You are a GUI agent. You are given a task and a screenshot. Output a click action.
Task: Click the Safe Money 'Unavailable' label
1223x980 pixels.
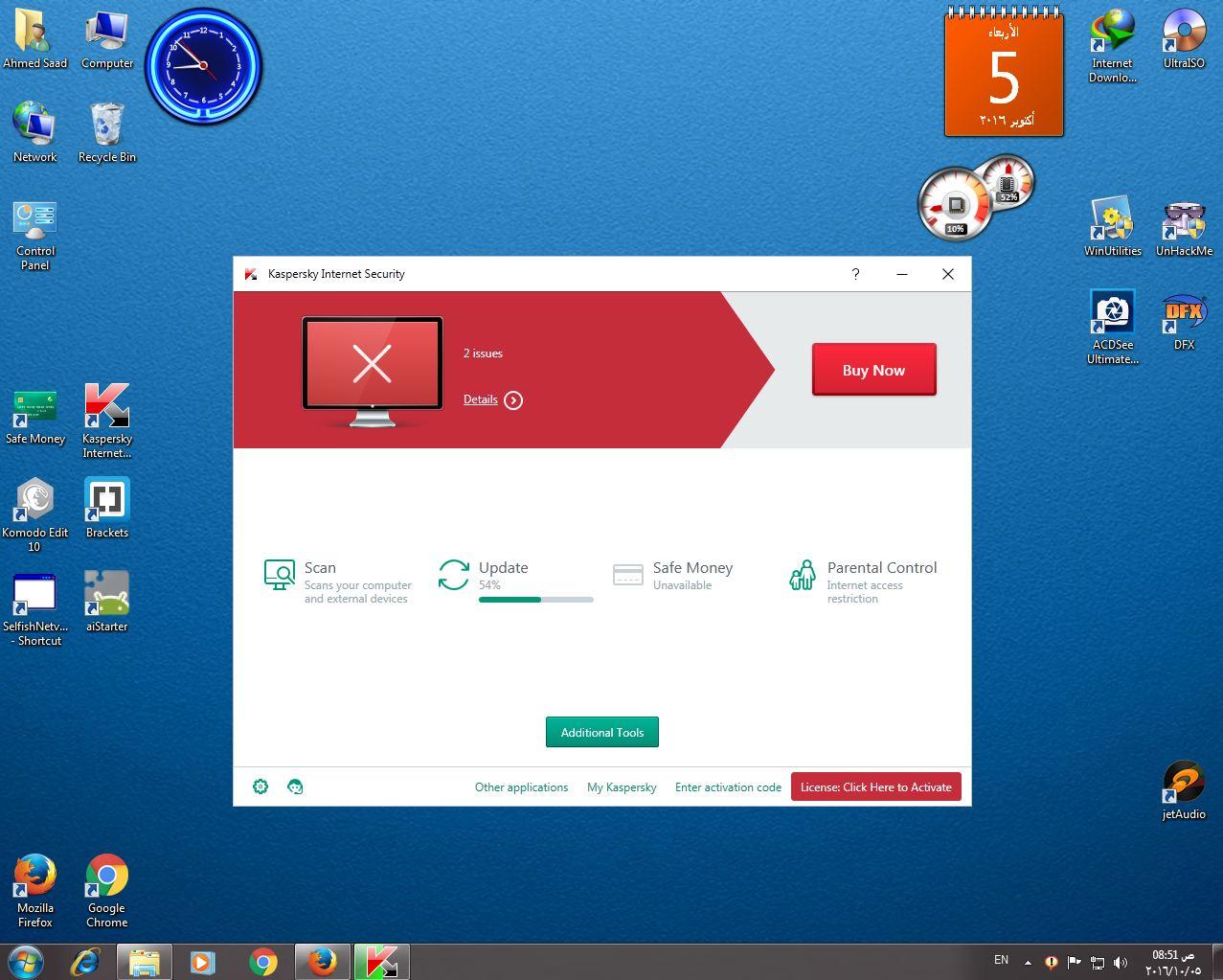click(682, 585)
